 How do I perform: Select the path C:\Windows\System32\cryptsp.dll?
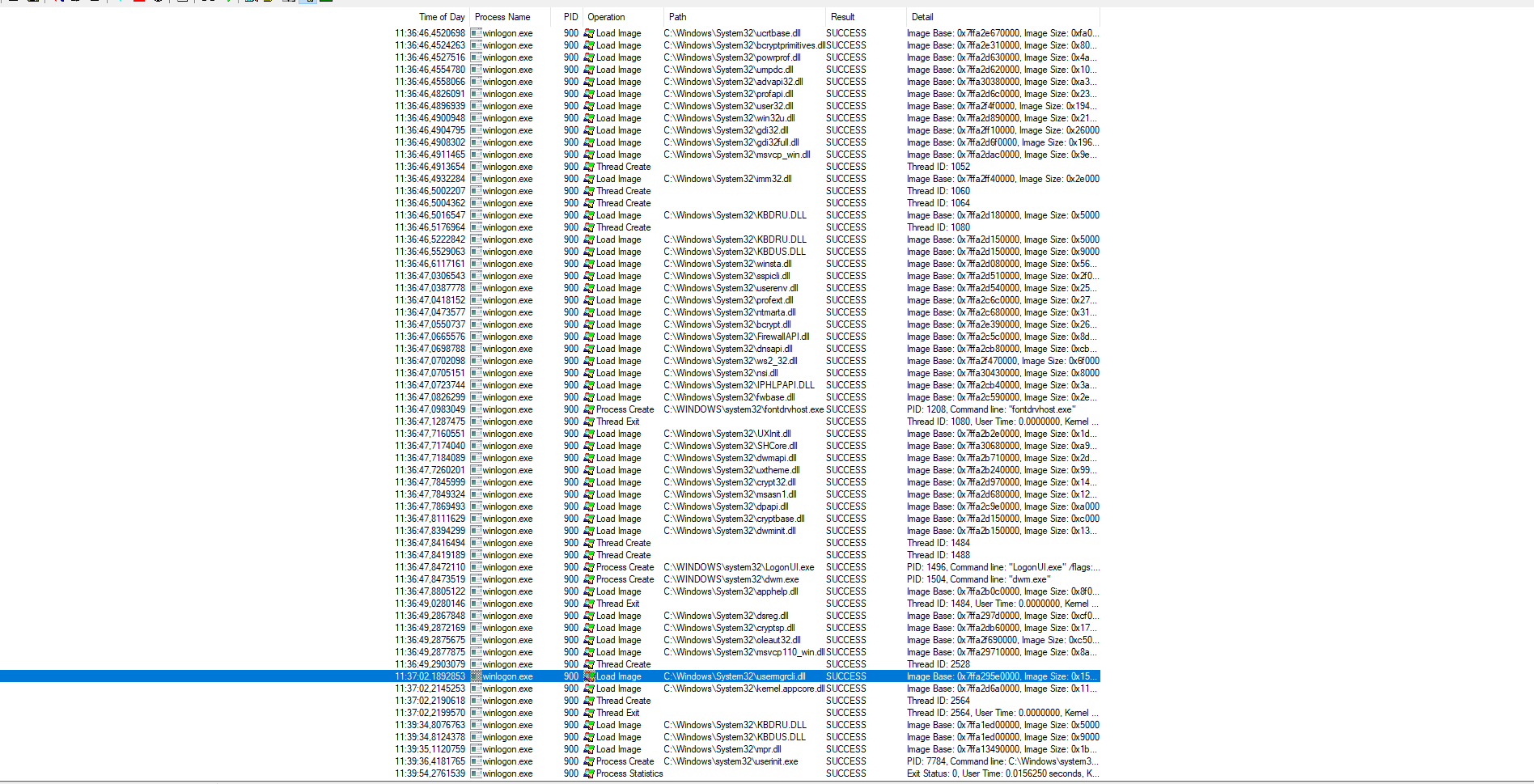tap(730, 628)
